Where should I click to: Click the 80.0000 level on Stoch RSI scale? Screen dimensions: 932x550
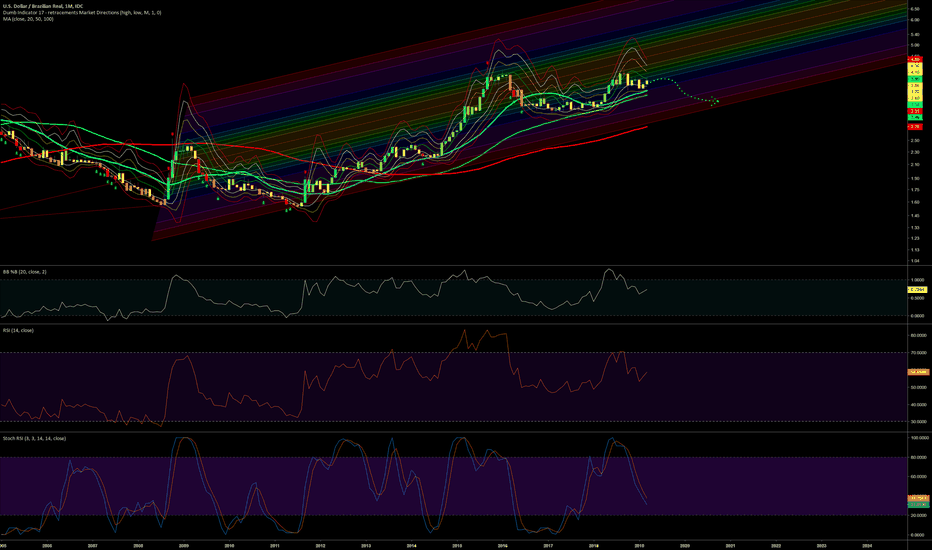click(918, 457)
